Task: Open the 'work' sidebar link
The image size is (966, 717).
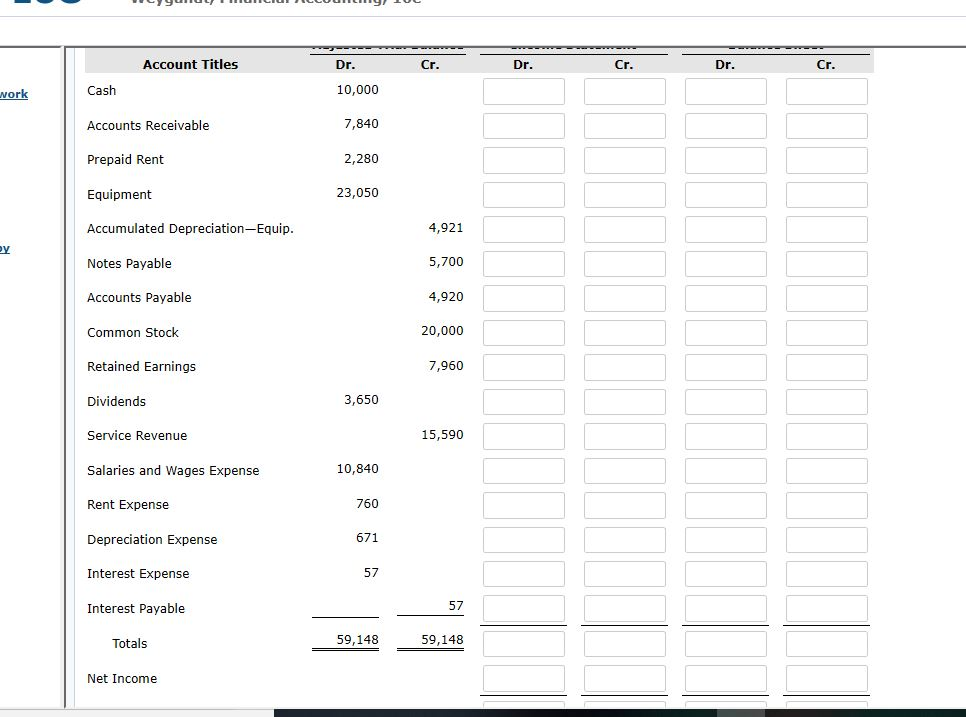Action: (12, 94)
